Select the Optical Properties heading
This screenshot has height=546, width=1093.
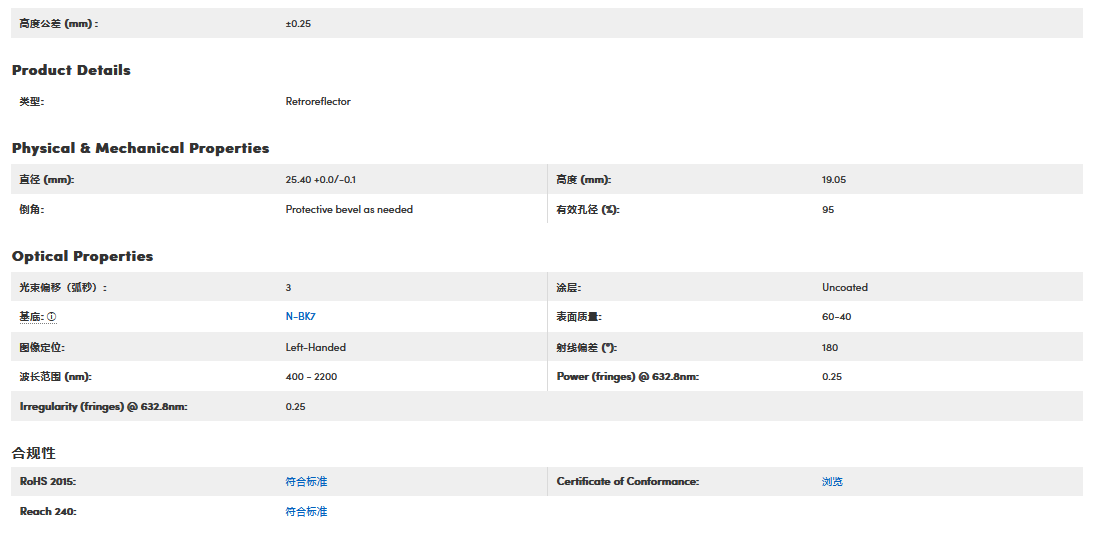click(82, 256)
